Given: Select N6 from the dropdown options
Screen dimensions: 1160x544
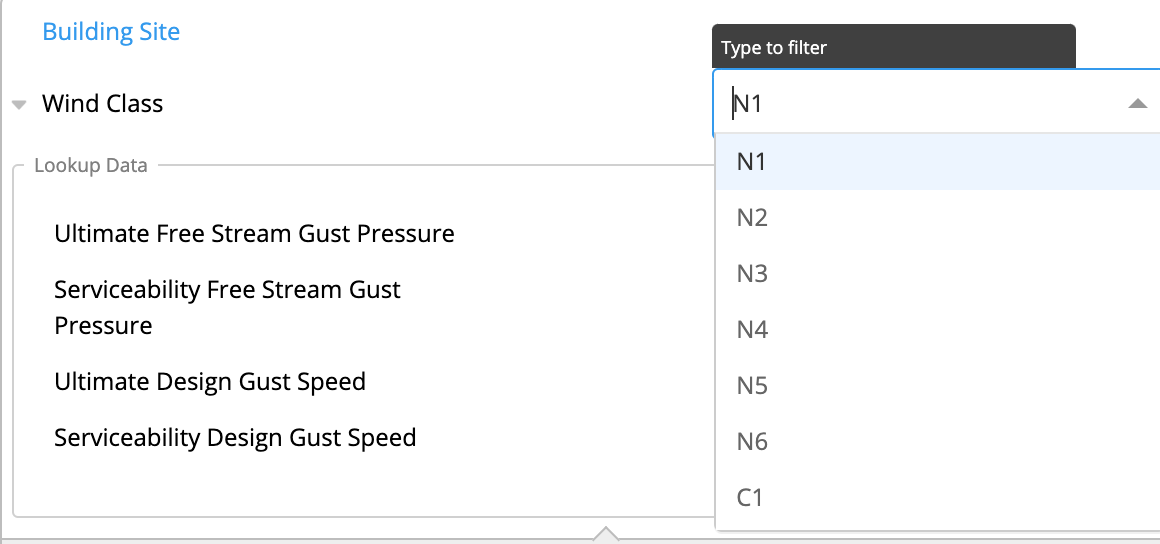Looking at the screenshot, I should pos(937,442).
